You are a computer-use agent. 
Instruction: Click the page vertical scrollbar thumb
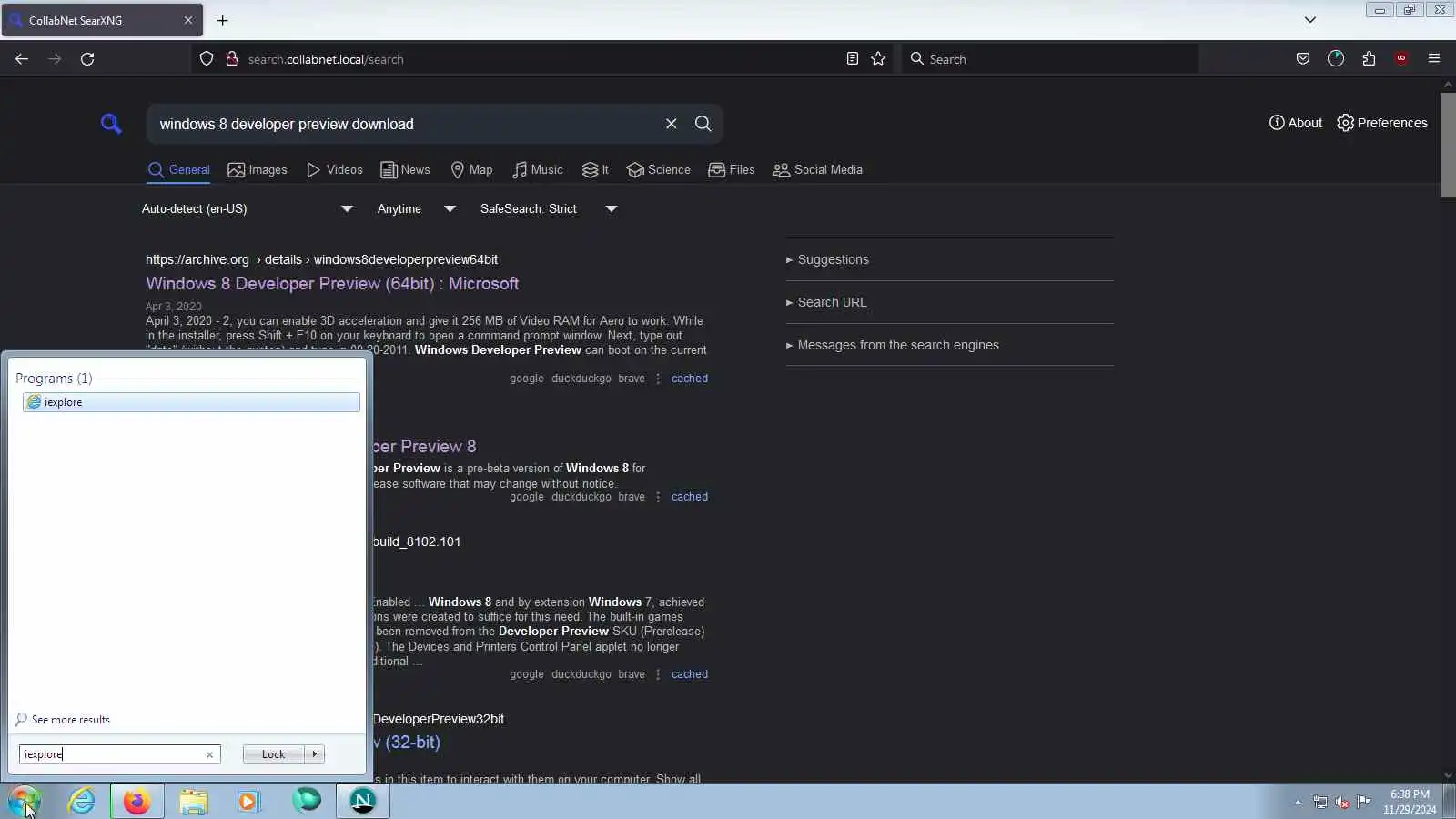tap(1448, 144)
